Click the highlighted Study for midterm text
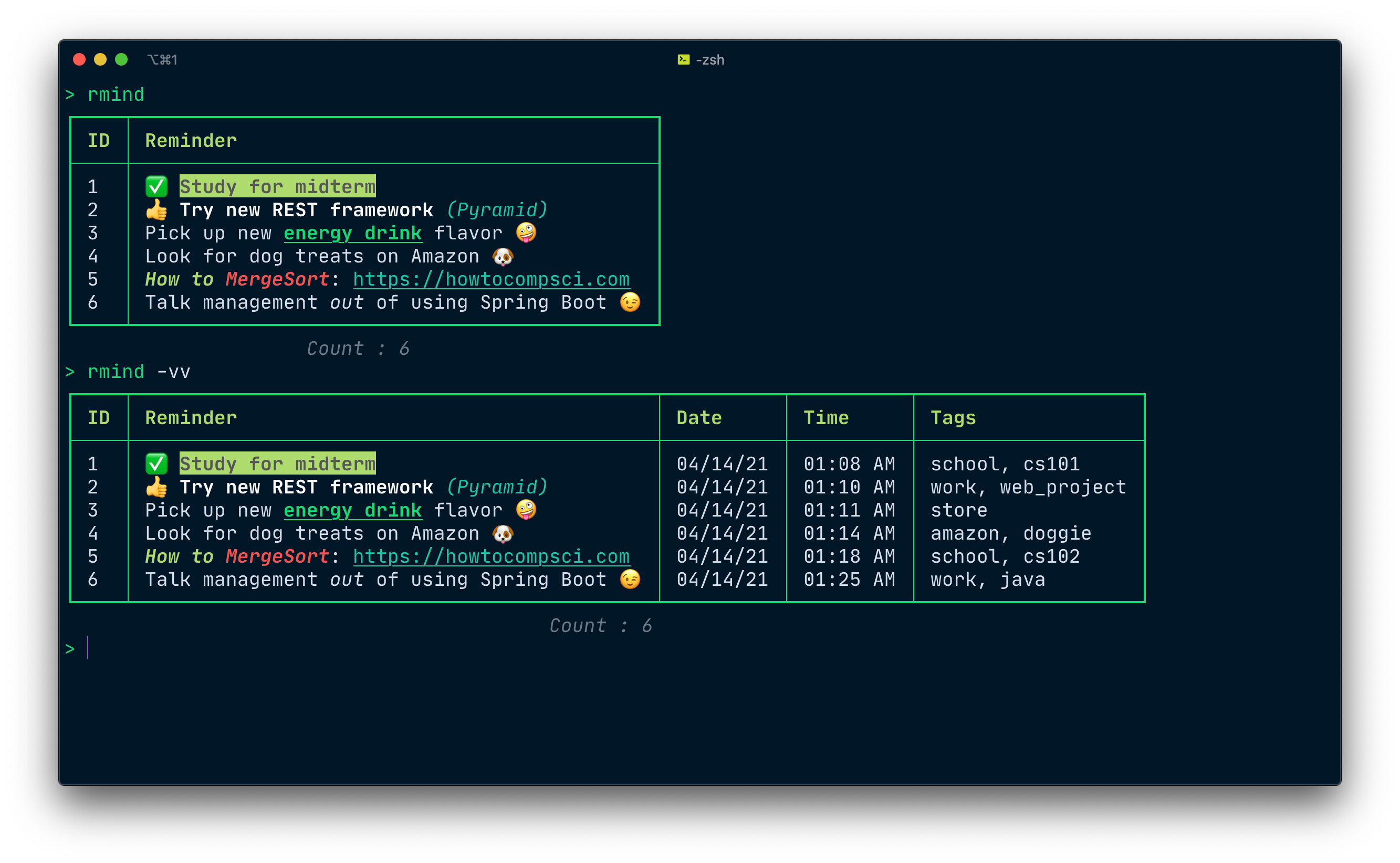 point(277,187)
